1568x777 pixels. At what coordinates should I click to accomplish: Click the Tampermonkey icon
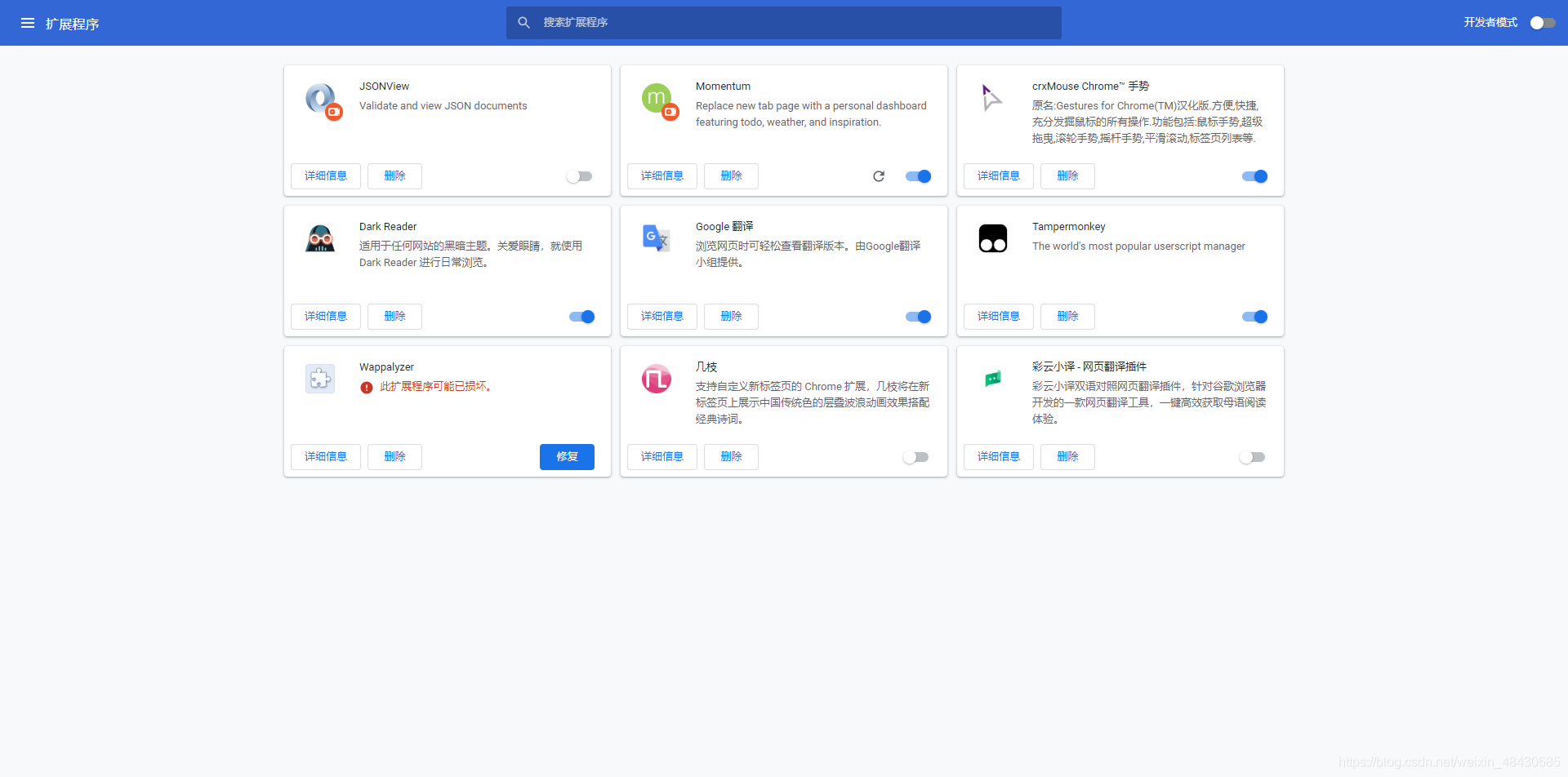992,238
